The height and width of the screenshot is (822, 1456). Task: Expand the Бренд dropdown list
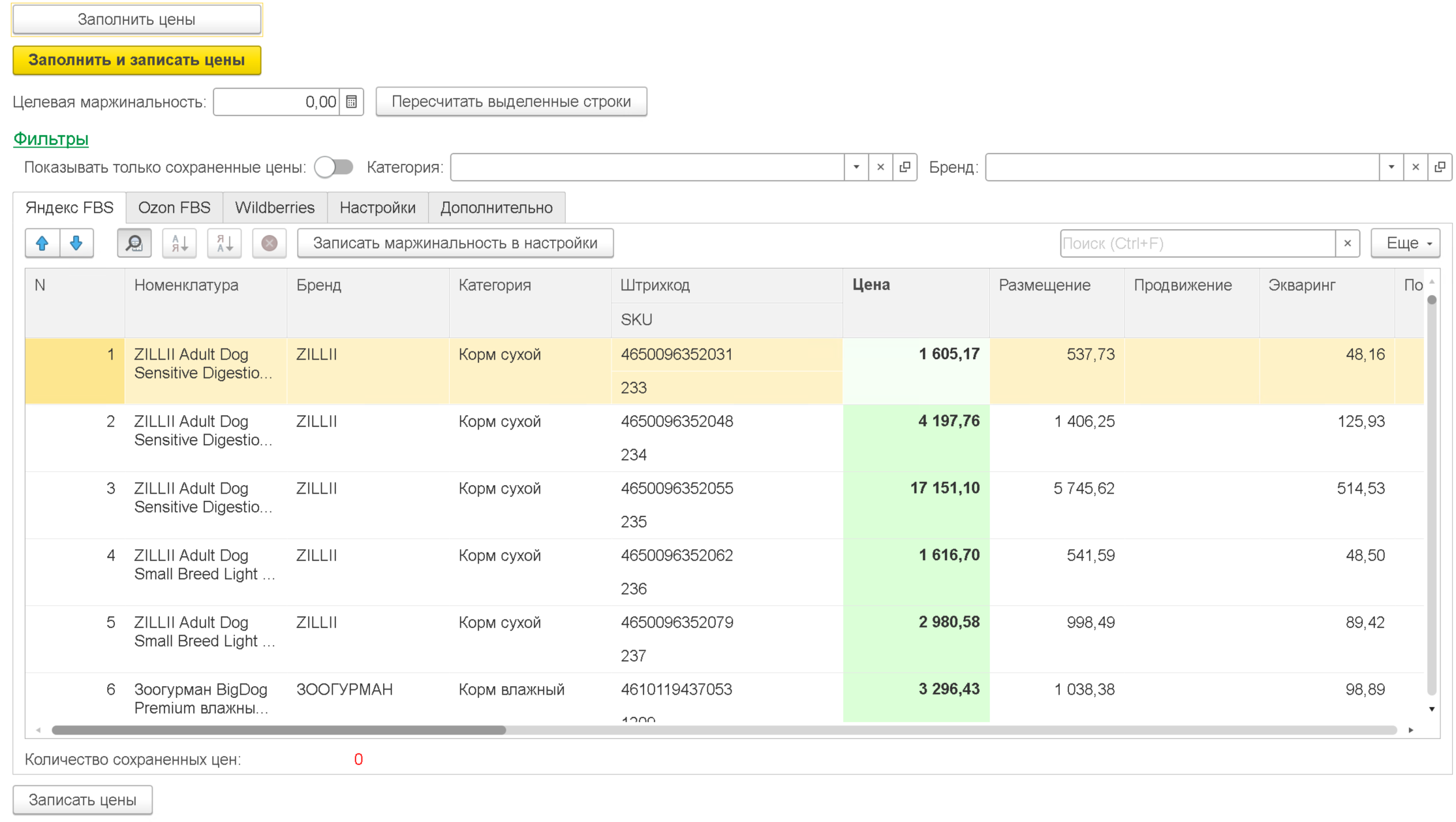(x=1391, y=167)
